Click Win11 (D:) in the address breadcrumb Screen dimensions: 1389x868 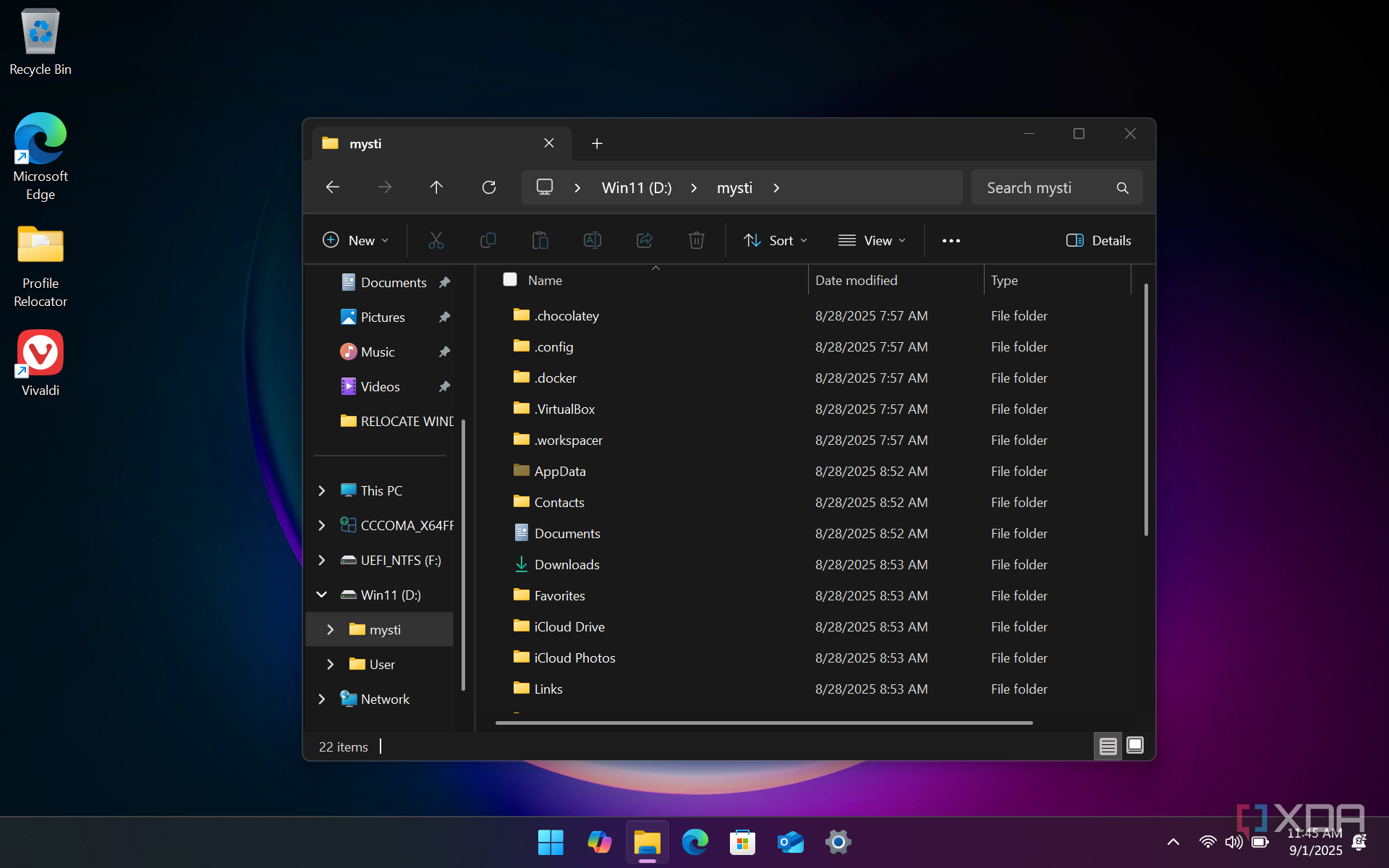pyautogui.click(x=637, y=188)
